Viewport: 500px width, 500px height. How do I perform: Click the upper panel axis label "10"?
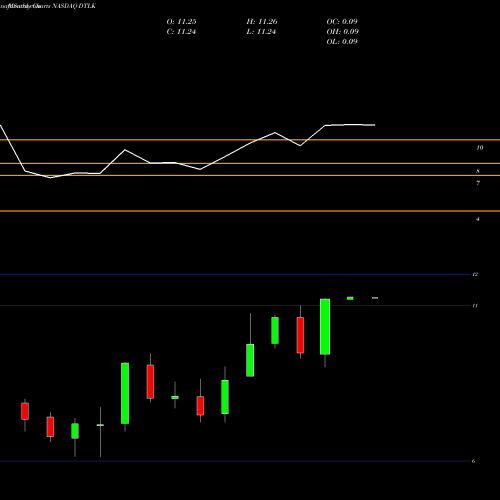coord(480,148)
